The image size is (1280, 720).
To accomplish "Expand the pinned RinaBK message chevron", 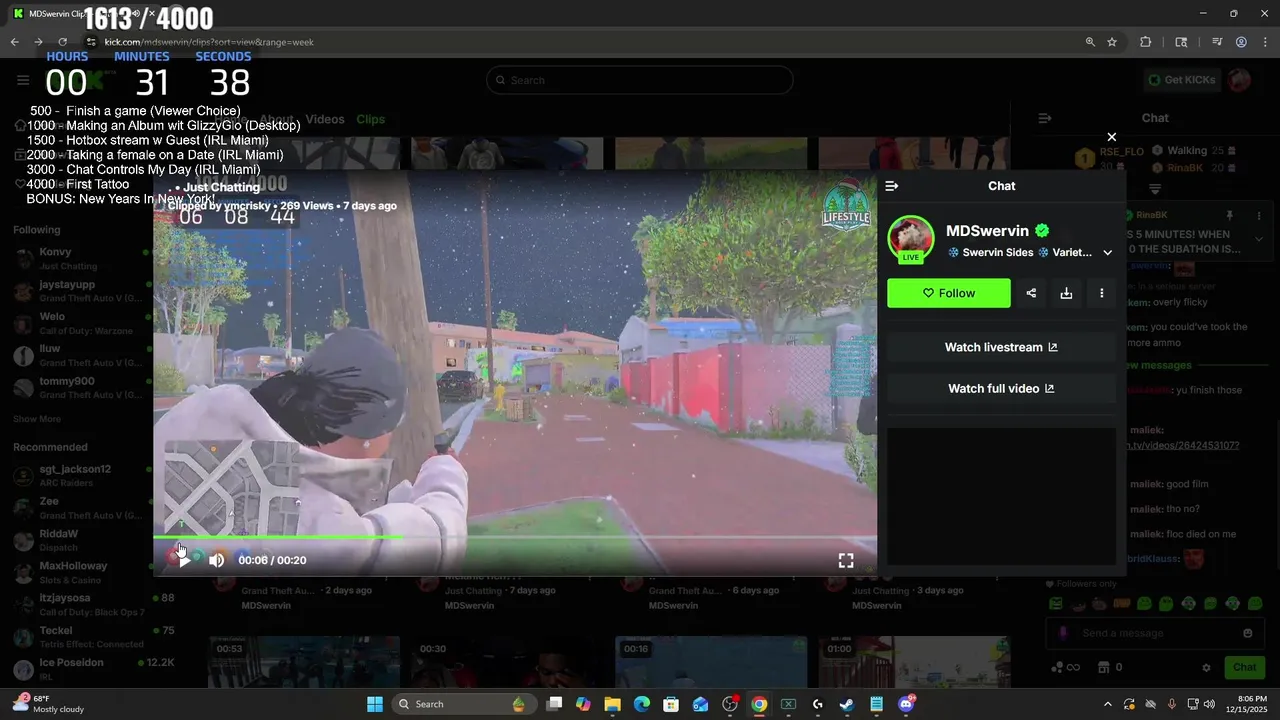I will click(x=1258, y=239).
